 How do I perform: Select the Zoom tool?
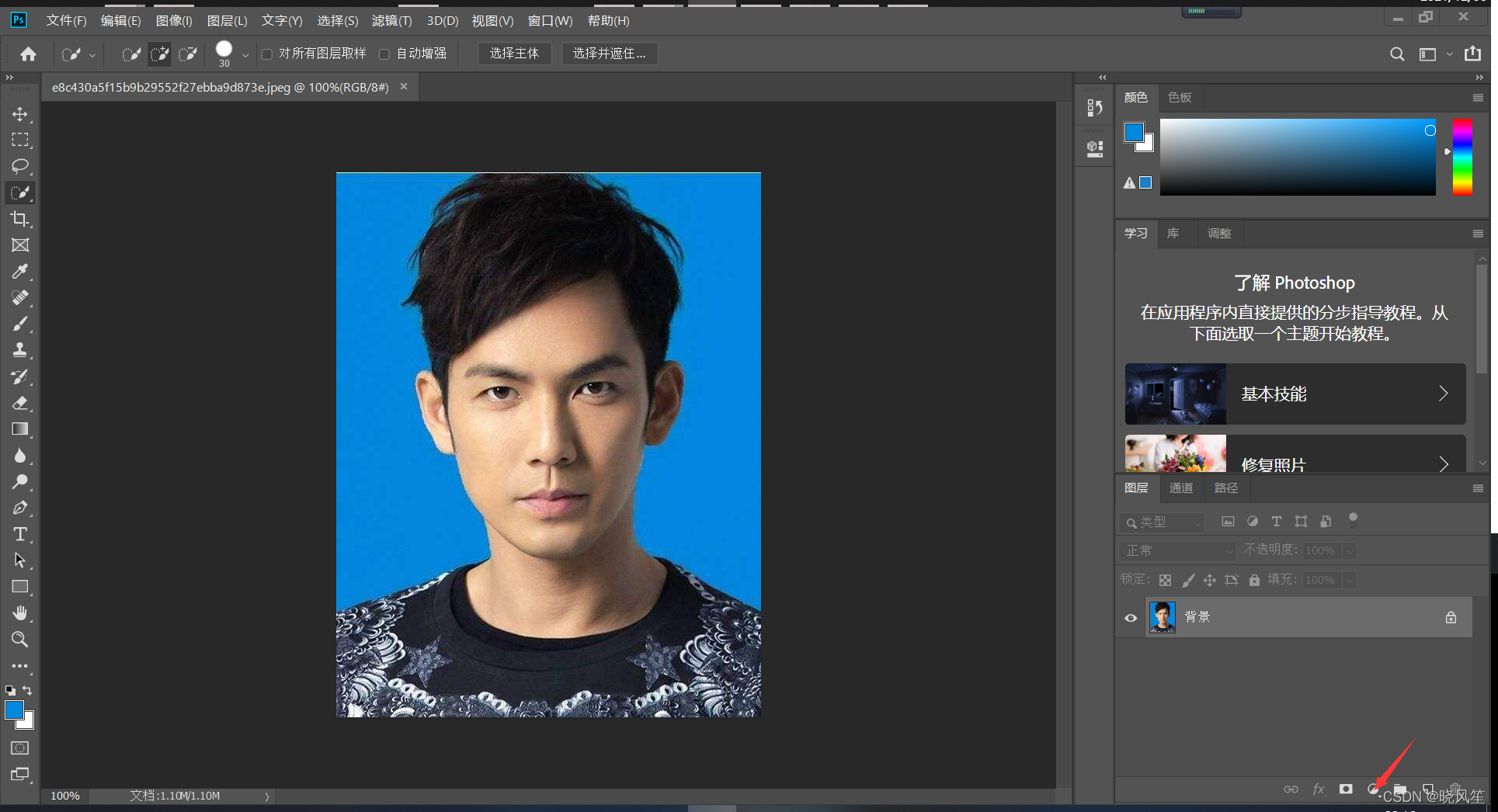[20, 640]
